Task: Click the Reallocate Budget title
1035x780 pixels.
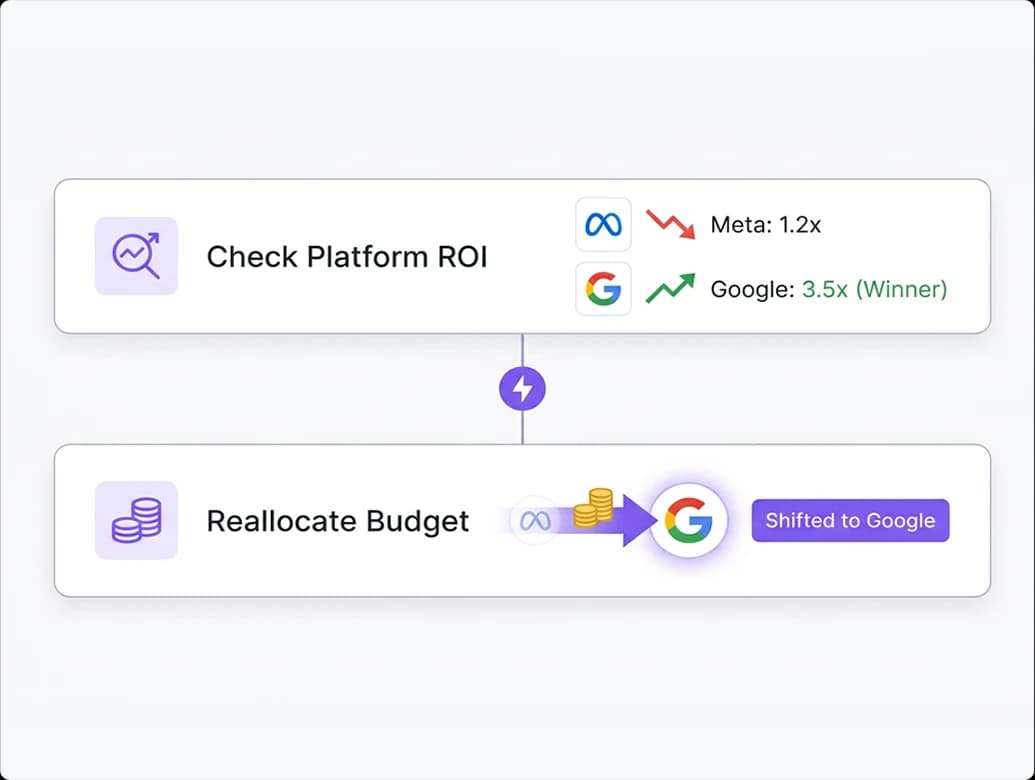Action: [337, 521]
